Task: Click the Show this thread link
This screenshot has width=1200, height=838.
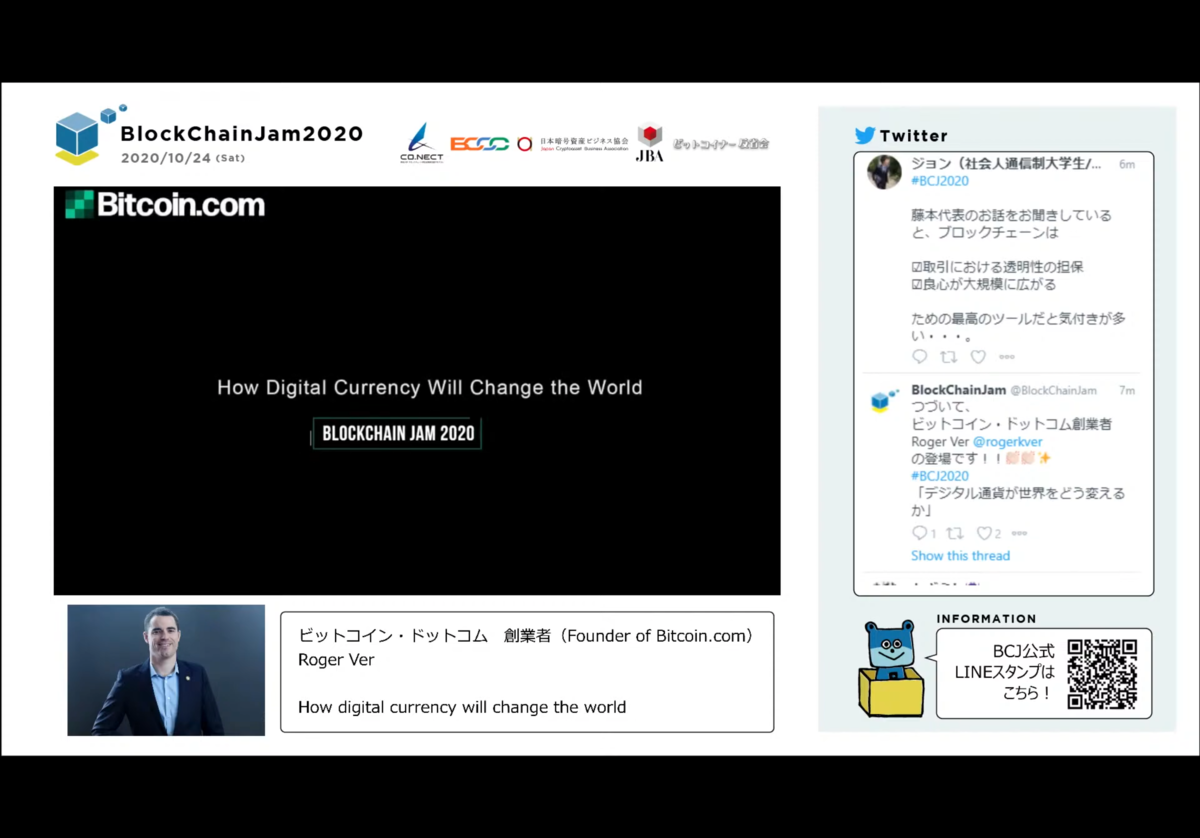Action: click(960, 556)
